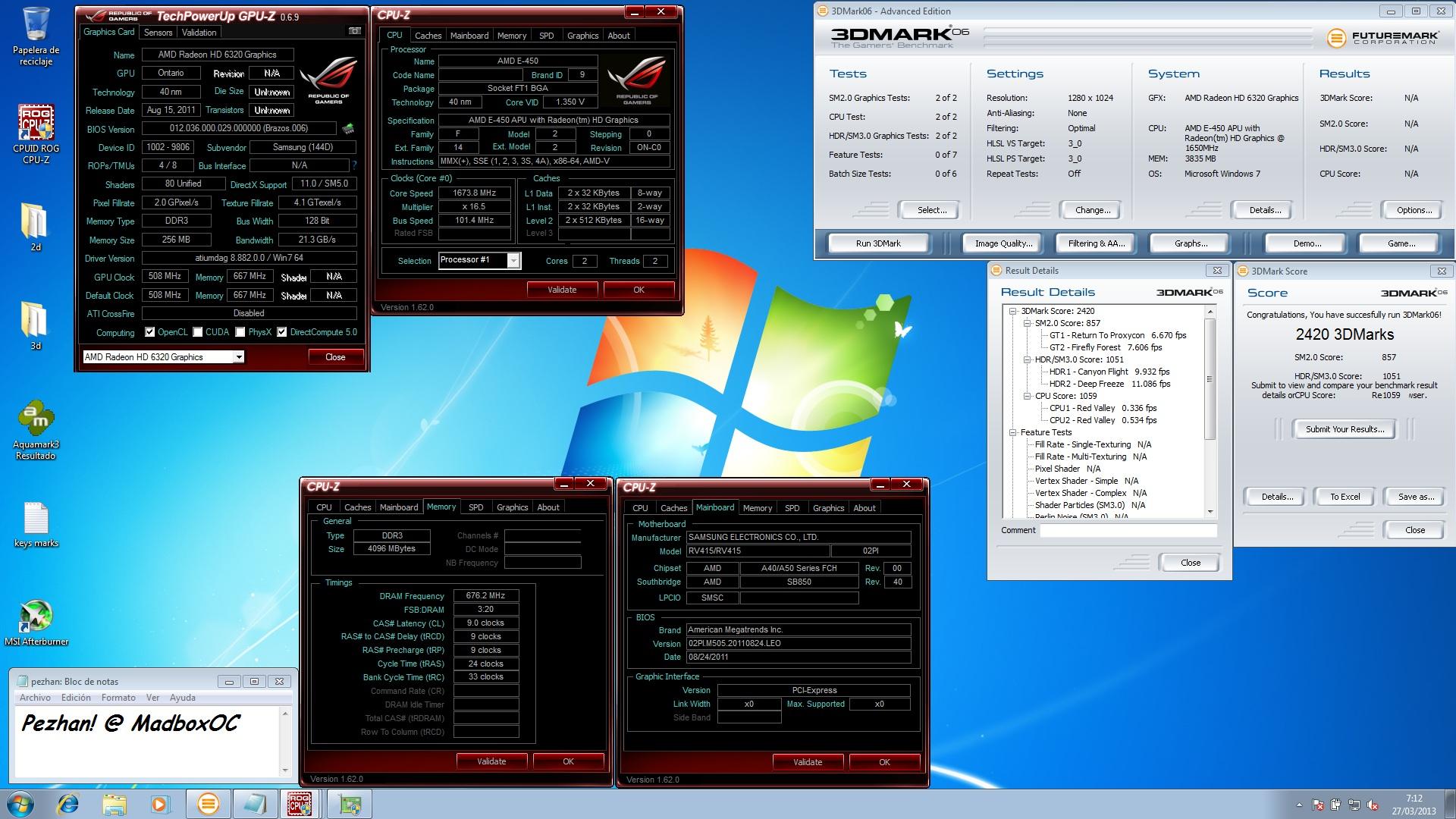Click To Excel button in Score window

pos(1345,497)
